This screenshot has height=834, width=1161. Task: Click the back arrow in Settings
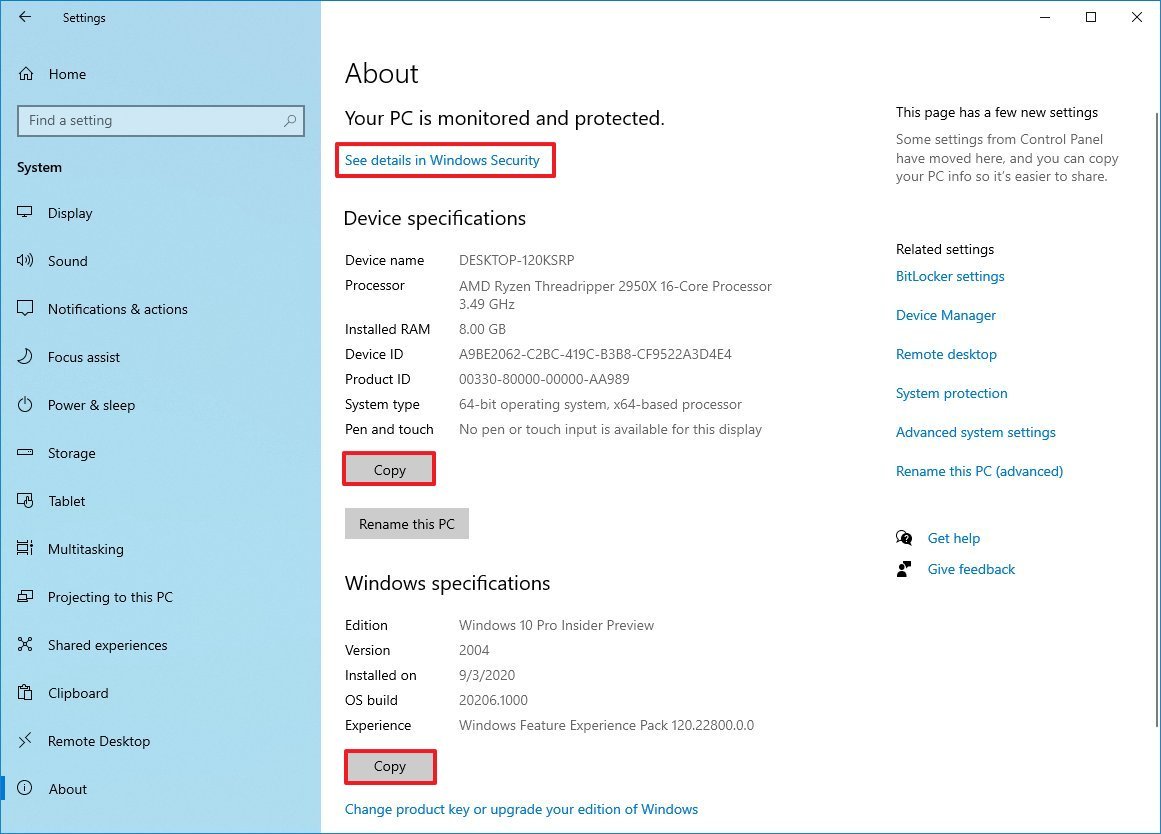coord(25,17)
